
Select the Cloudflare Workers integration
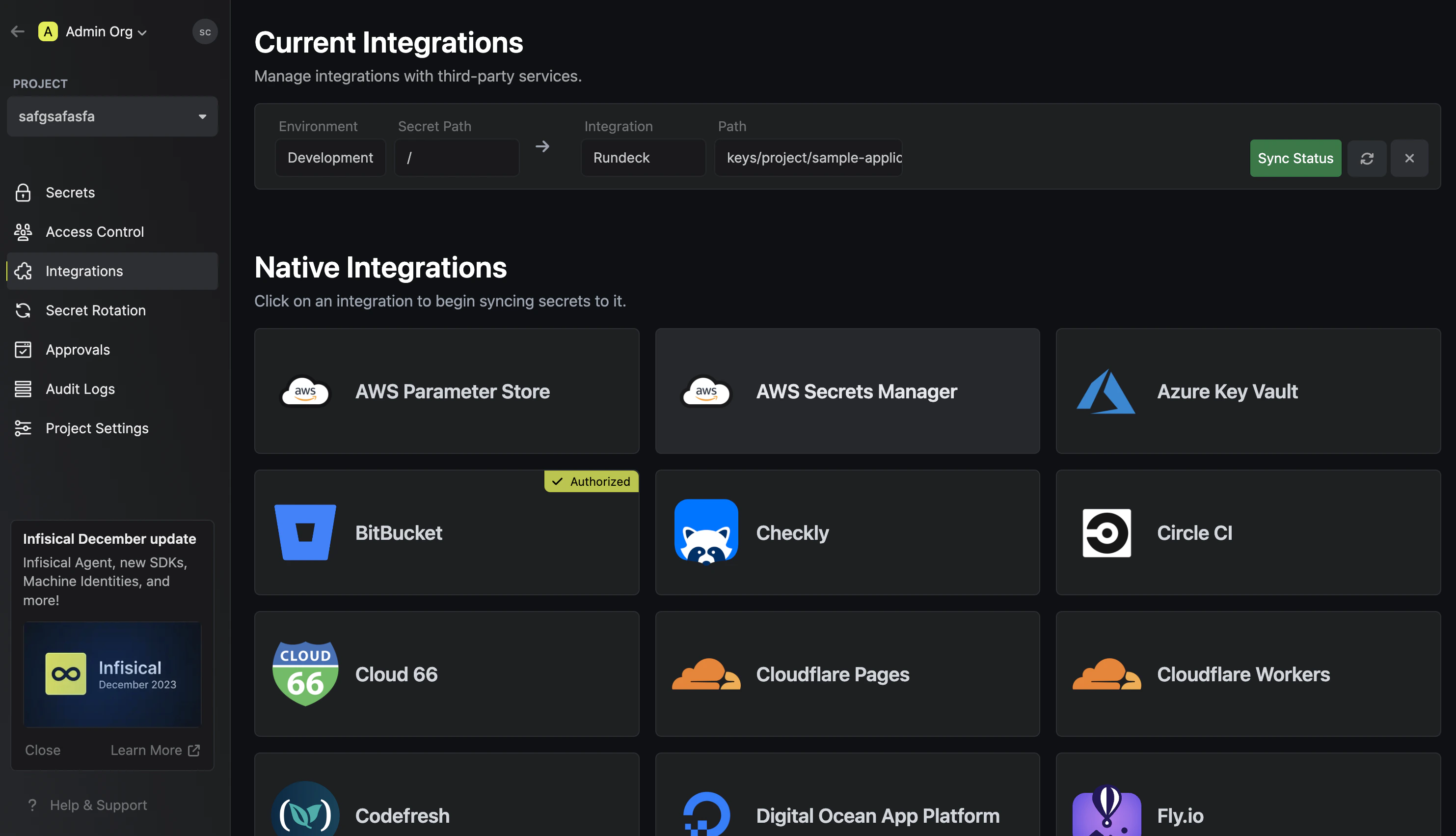tap(1248, 674)
